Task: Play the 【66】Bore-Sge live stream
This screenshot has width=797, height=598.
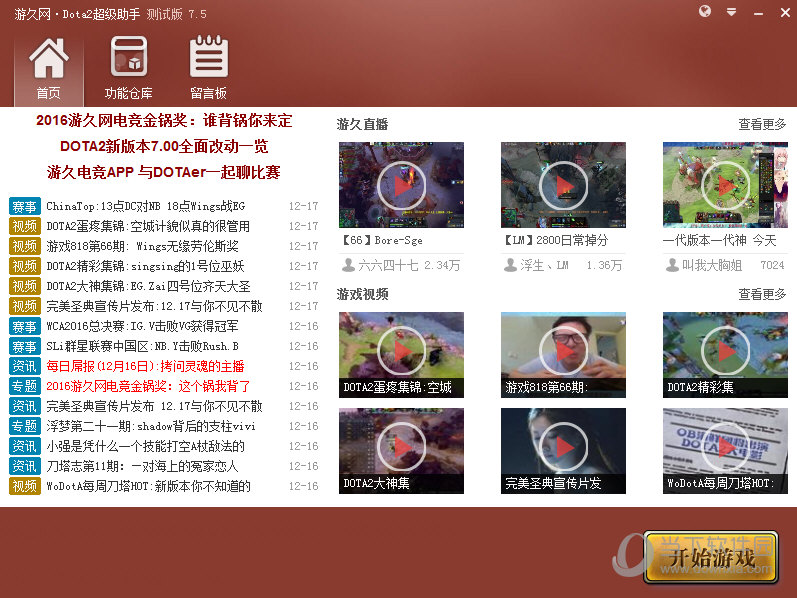Action: [x=402, y=185]
